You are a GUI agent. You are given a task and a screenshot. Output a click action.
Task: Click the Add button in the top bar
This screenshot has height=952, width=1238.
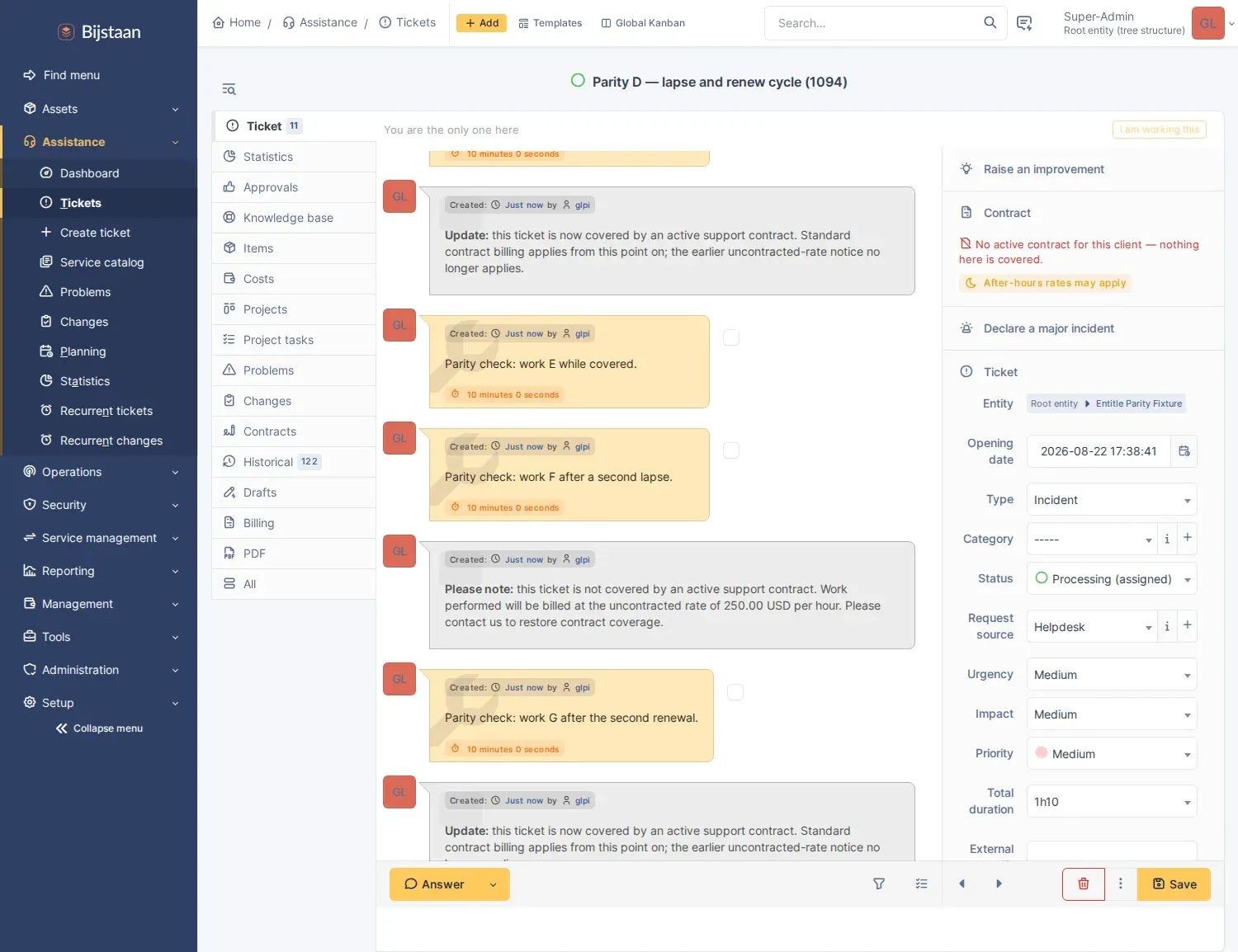(x=482, y=23)
